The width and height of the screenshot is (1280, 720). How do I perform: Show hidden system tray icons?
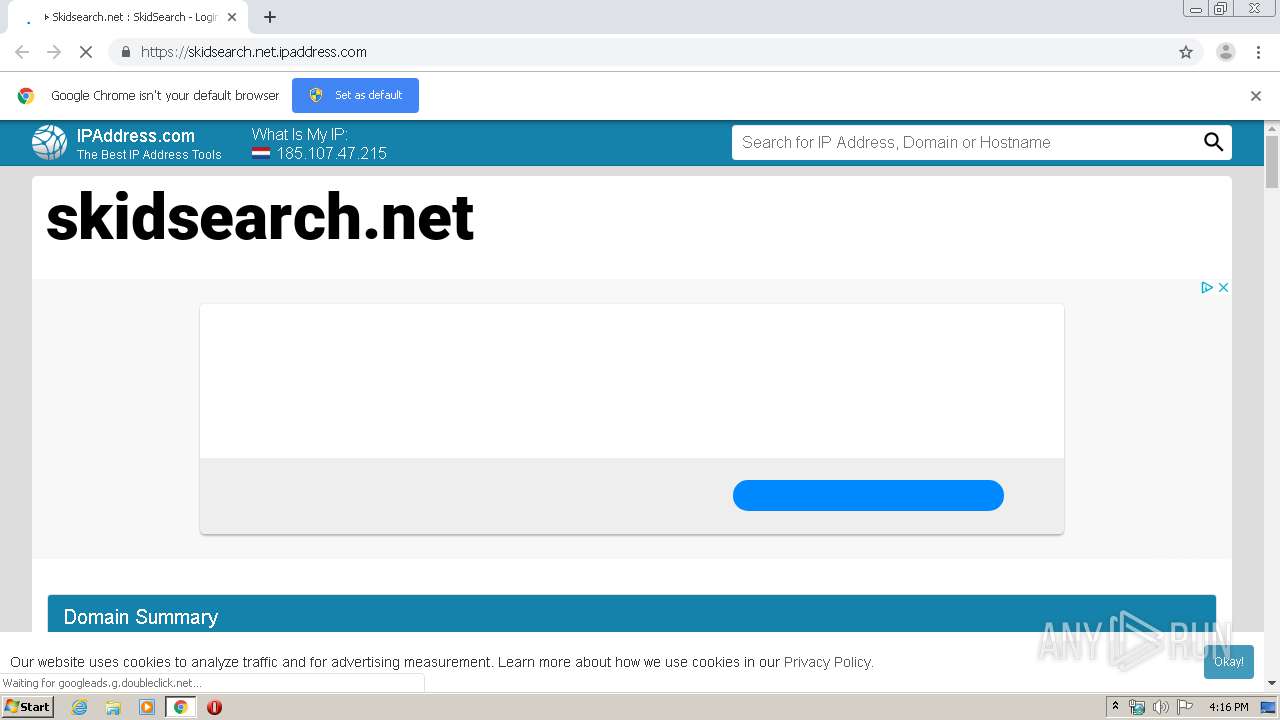click(1115, 707)
